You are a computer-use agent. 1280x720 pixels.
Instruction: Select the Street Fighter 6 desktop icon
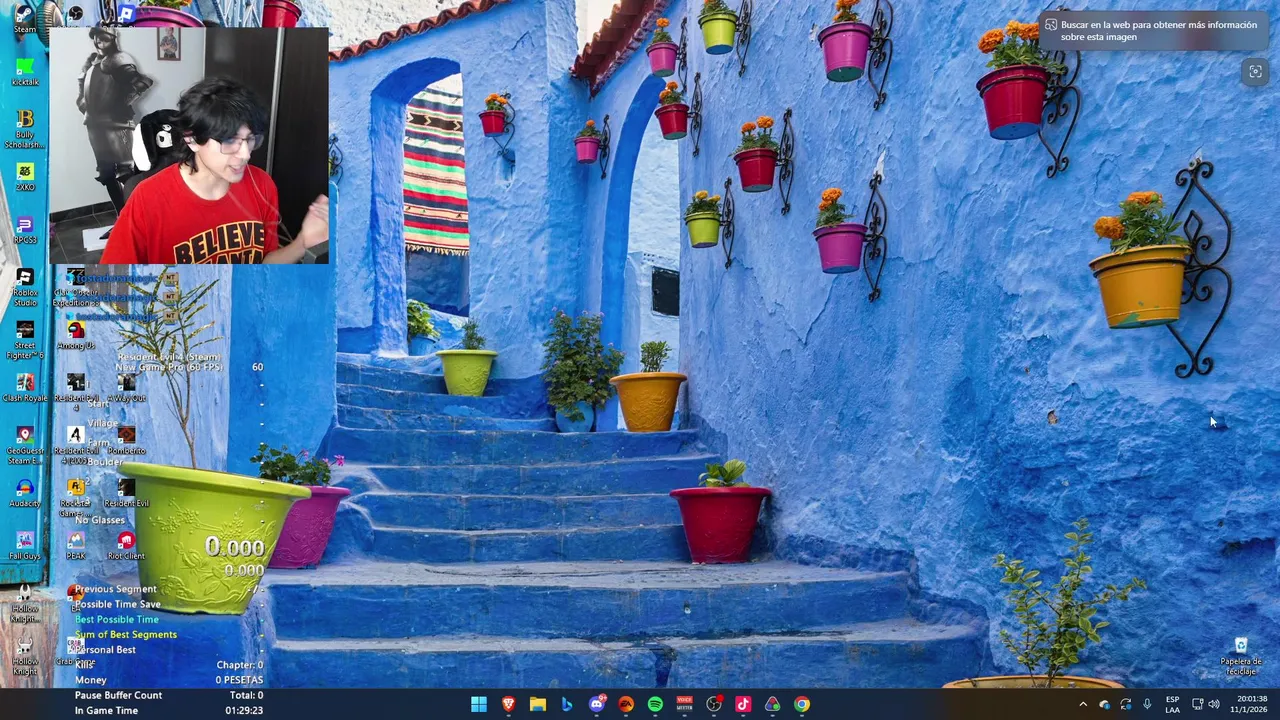[x=25, y=339]
